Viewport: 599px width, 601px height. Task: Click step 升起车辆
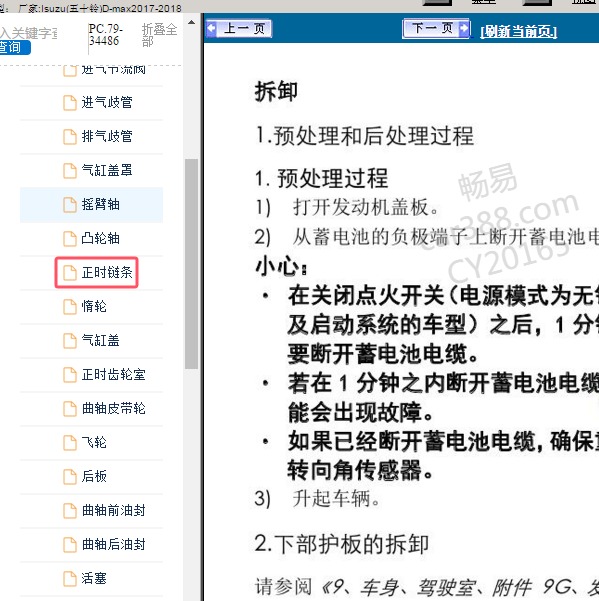coord(336,499)
